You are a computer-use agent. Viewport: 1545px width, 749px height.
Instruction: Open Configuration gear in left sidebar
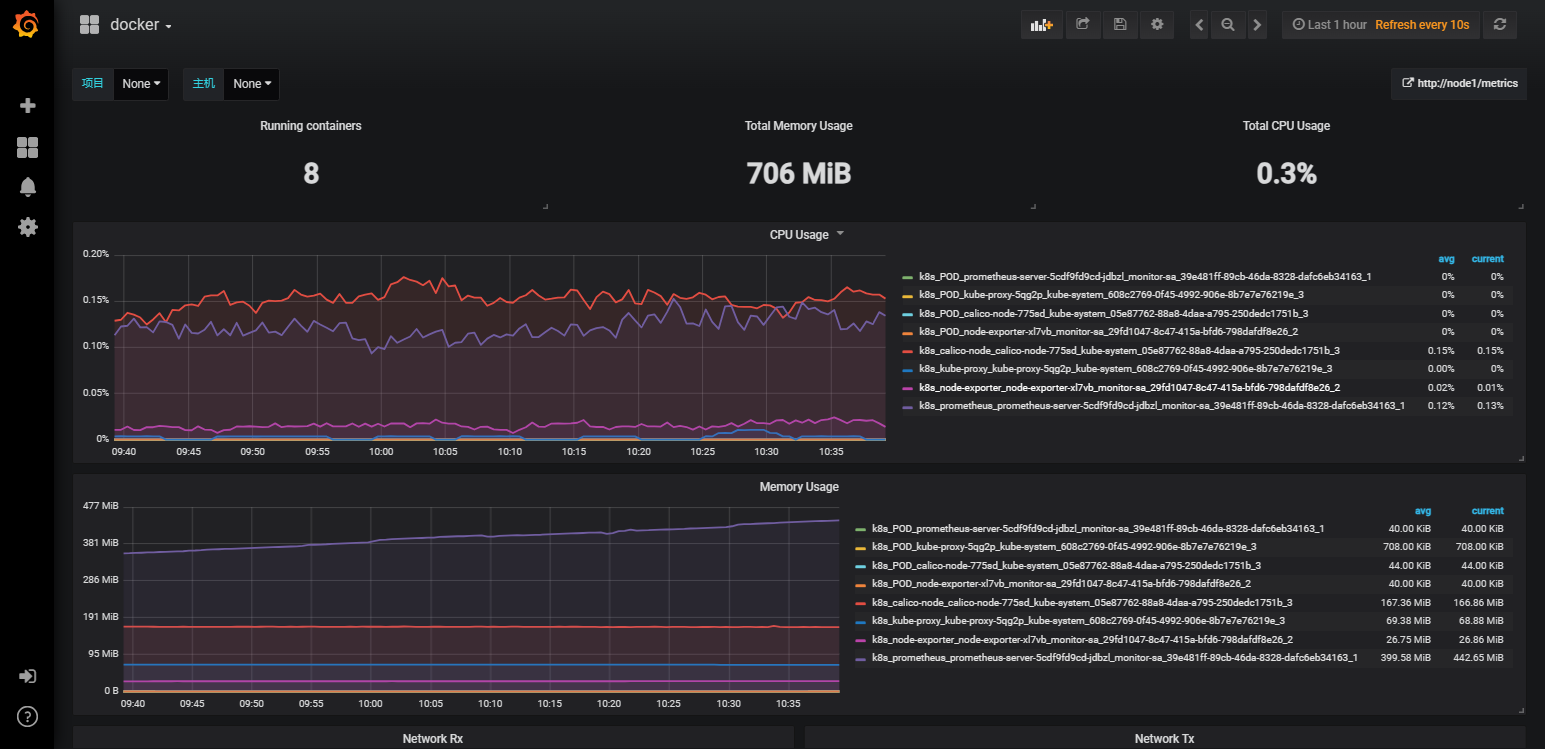click(x=28, y=227)
